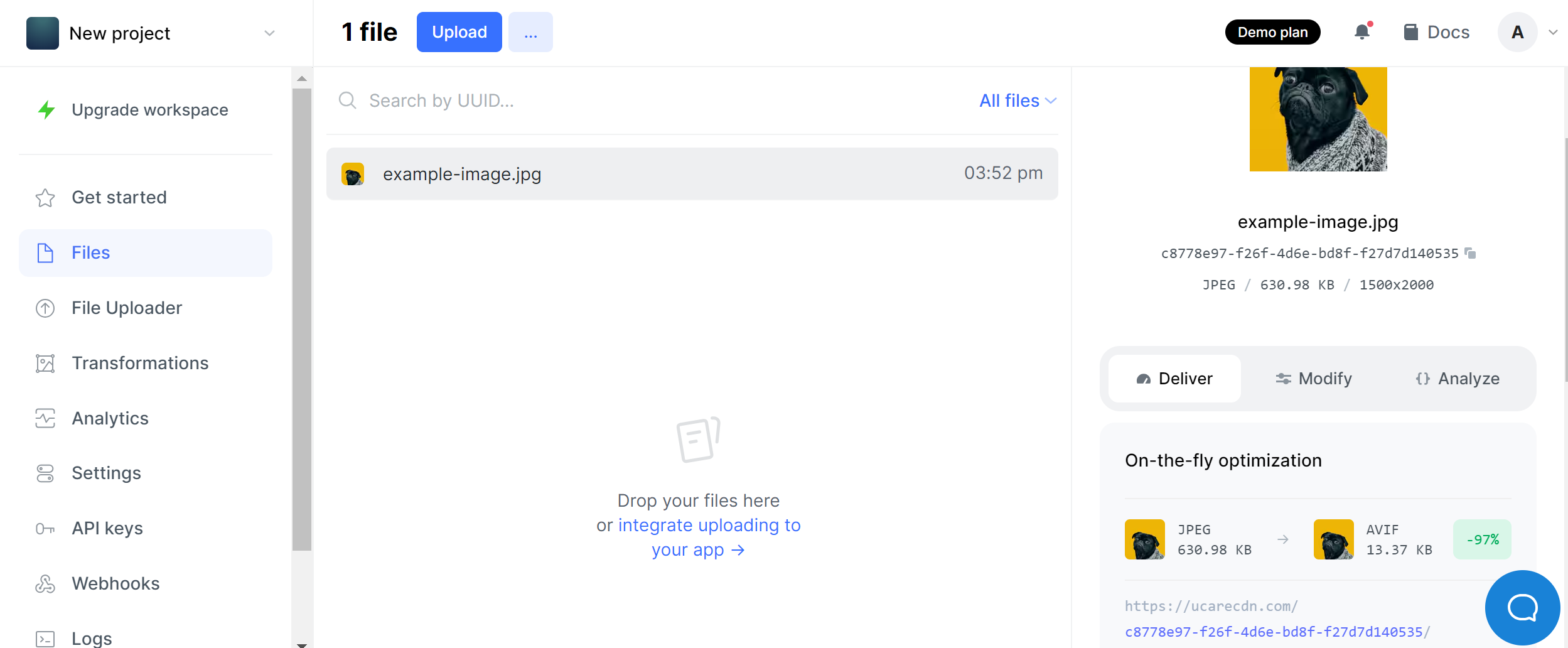This screenshot has height=648, width=1568.
Task: Open the All files filter dropdown
Action: [x=1017, y=100]
